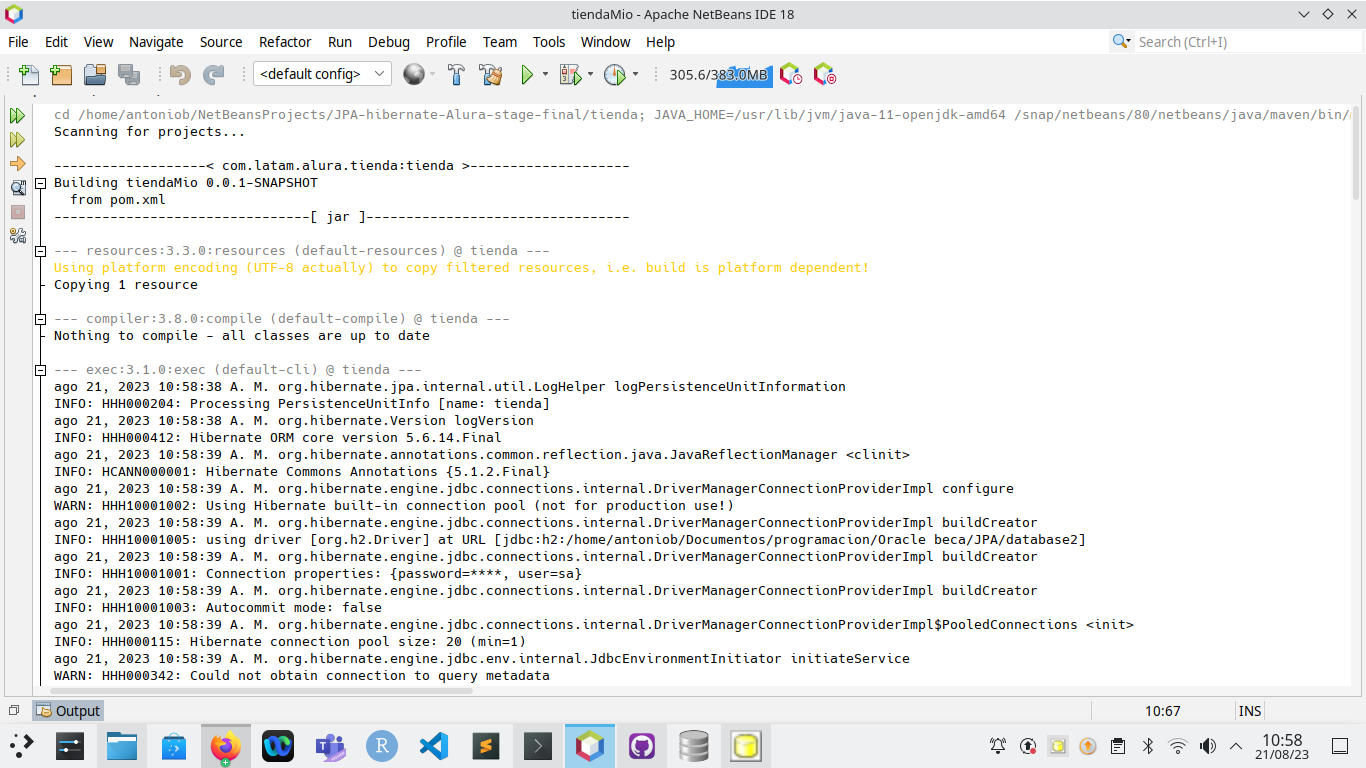This screenshot has width=1366, height=768.
Task: Click the globe browser icon in toolbar
Action: [413, 74]
